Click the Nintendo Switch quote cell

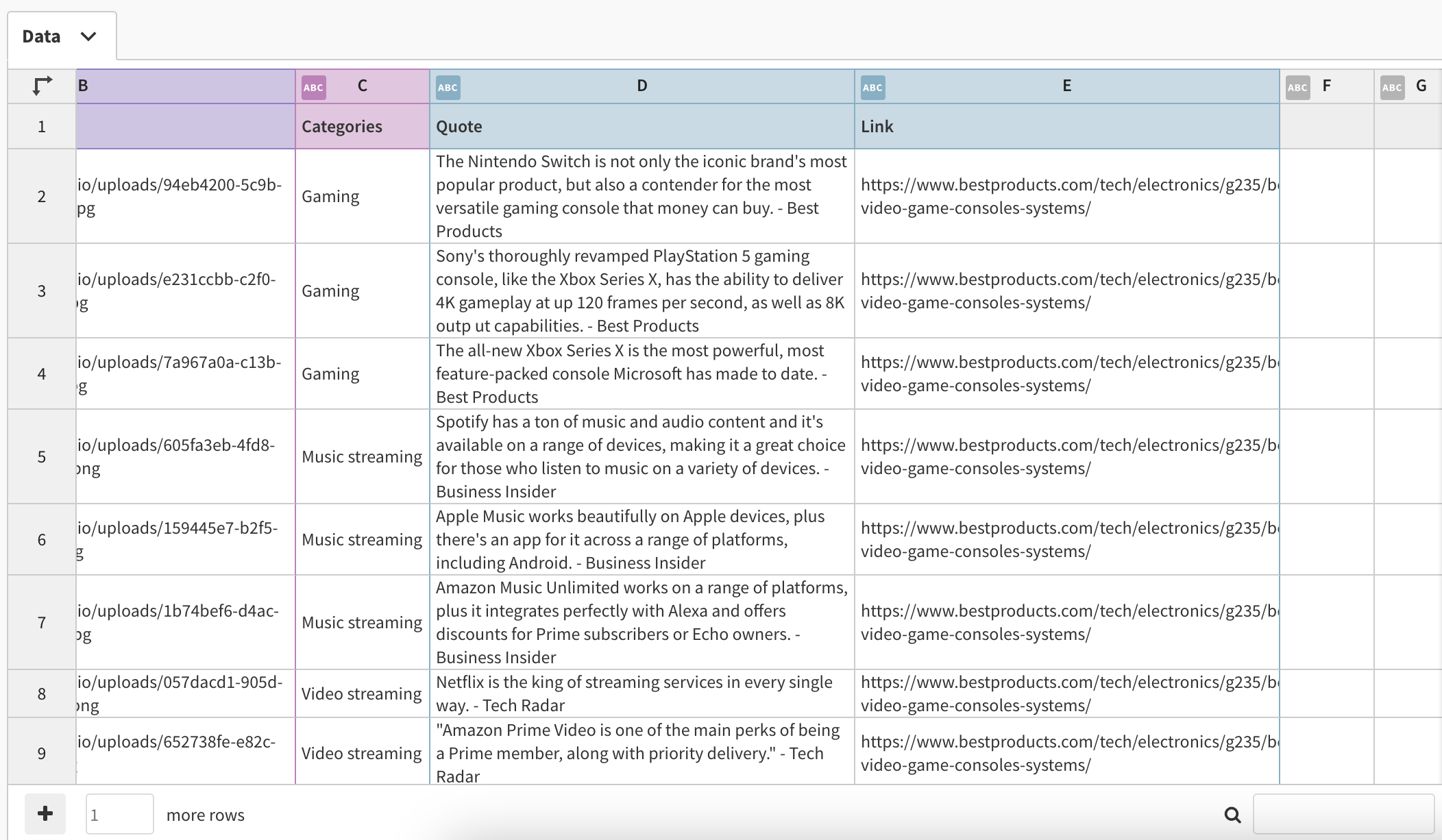[x=642, y=196]
